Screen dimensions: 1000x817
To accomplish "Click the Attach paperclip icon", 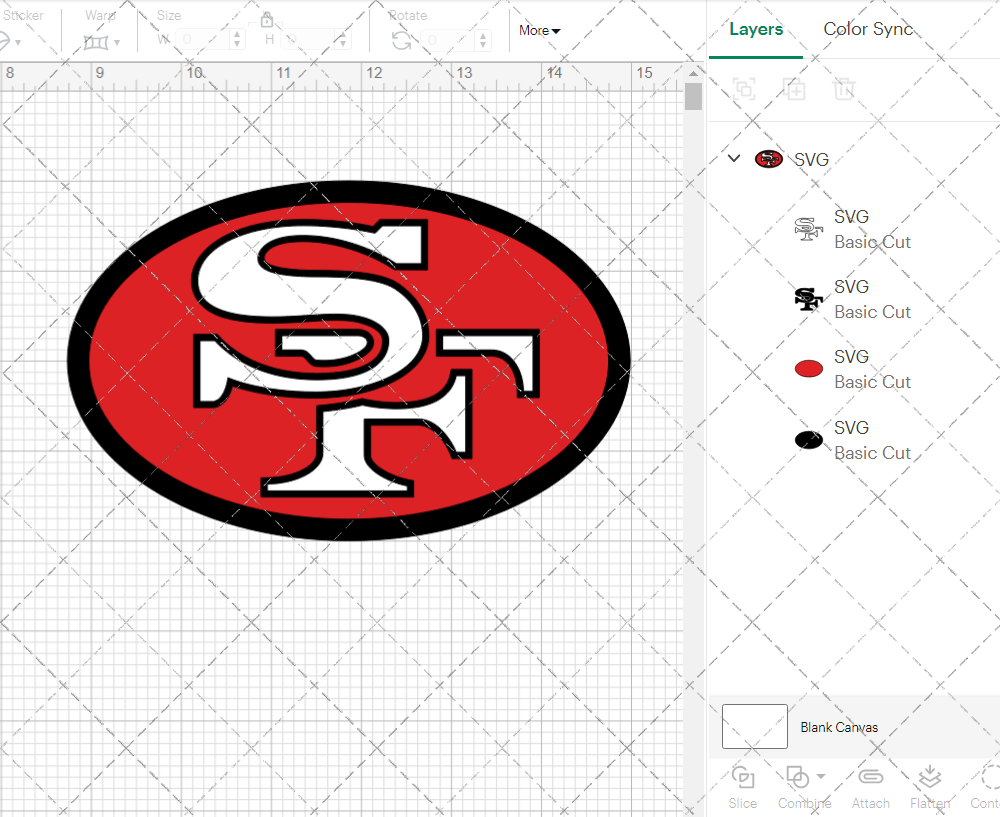I will click(870, 778).
